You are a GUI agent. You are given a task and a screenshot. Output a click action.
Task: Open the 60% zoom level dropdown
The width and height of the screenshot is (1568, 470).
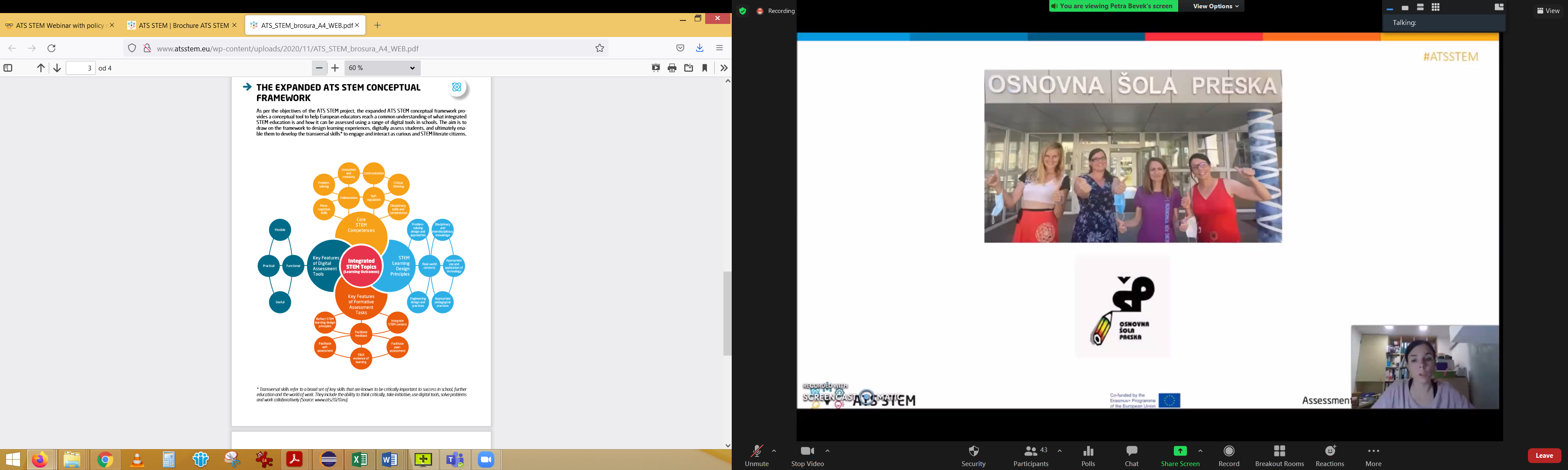[382, 68]
